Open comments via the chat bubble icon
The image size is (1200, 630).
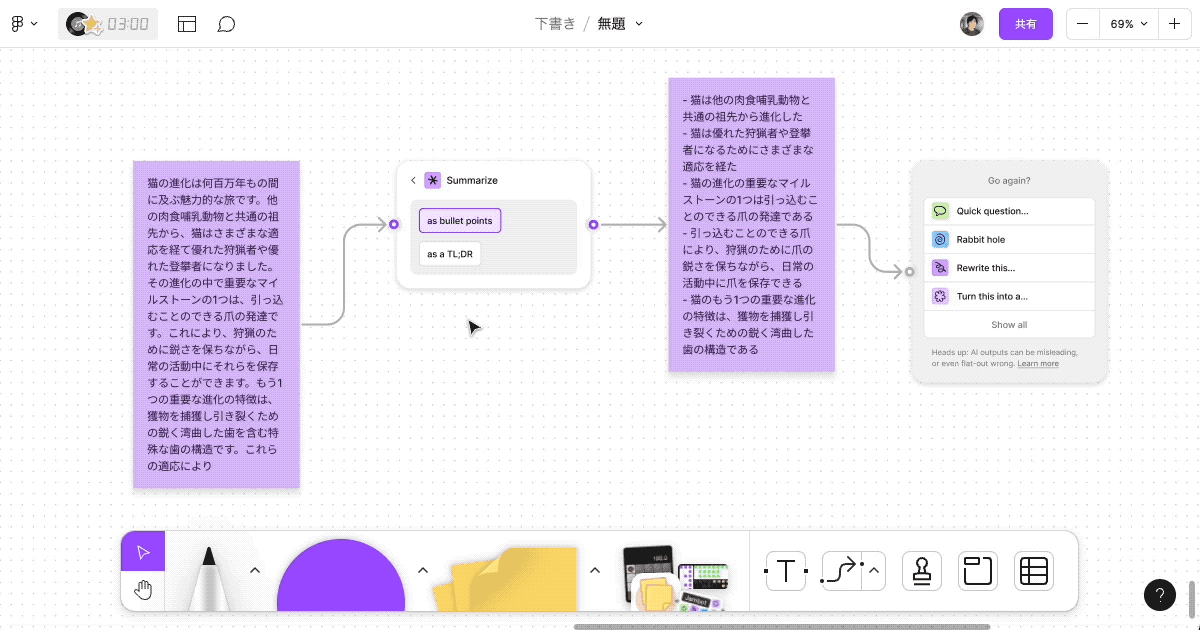(x=227, y=23)
